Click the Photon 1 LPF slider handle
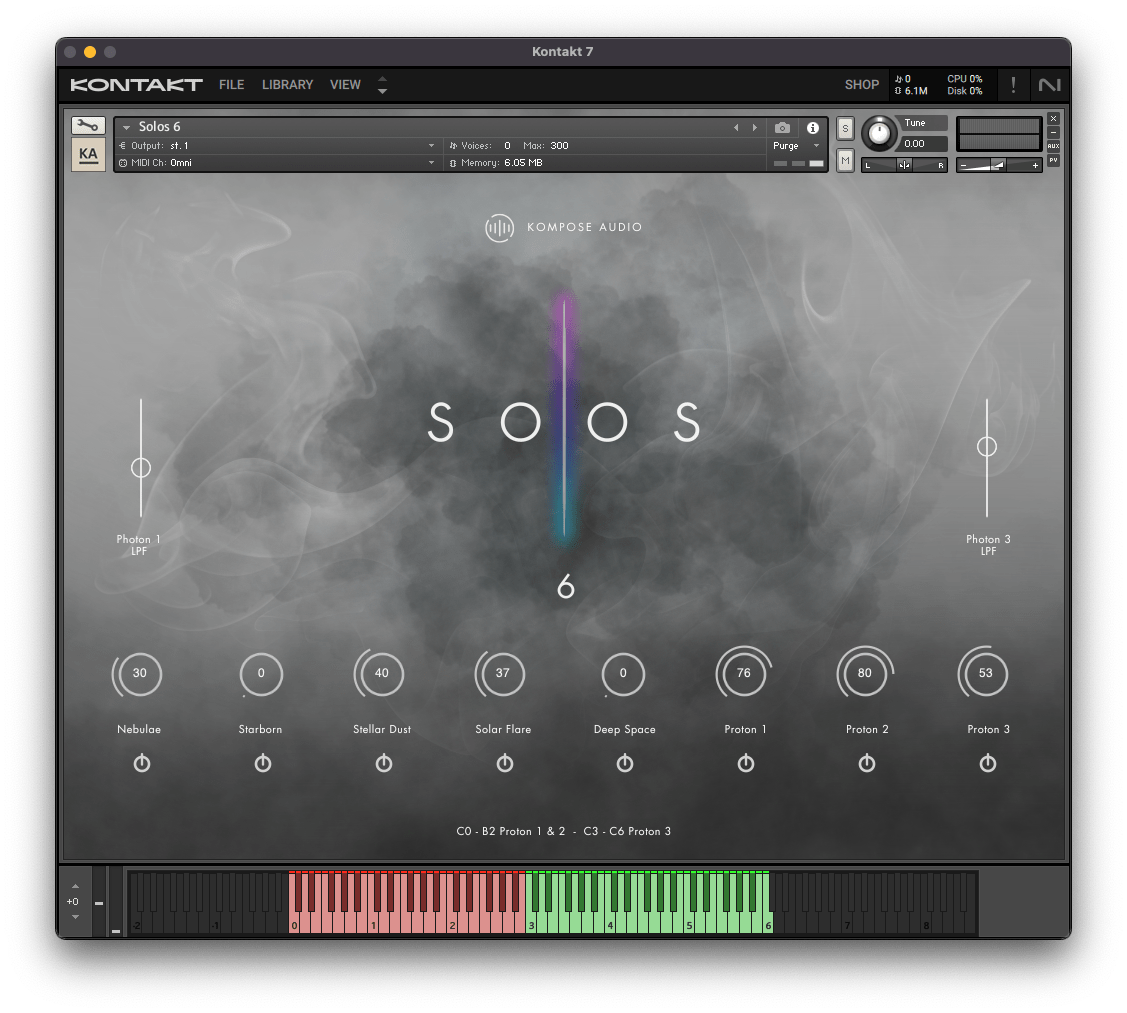 (141, 467)
